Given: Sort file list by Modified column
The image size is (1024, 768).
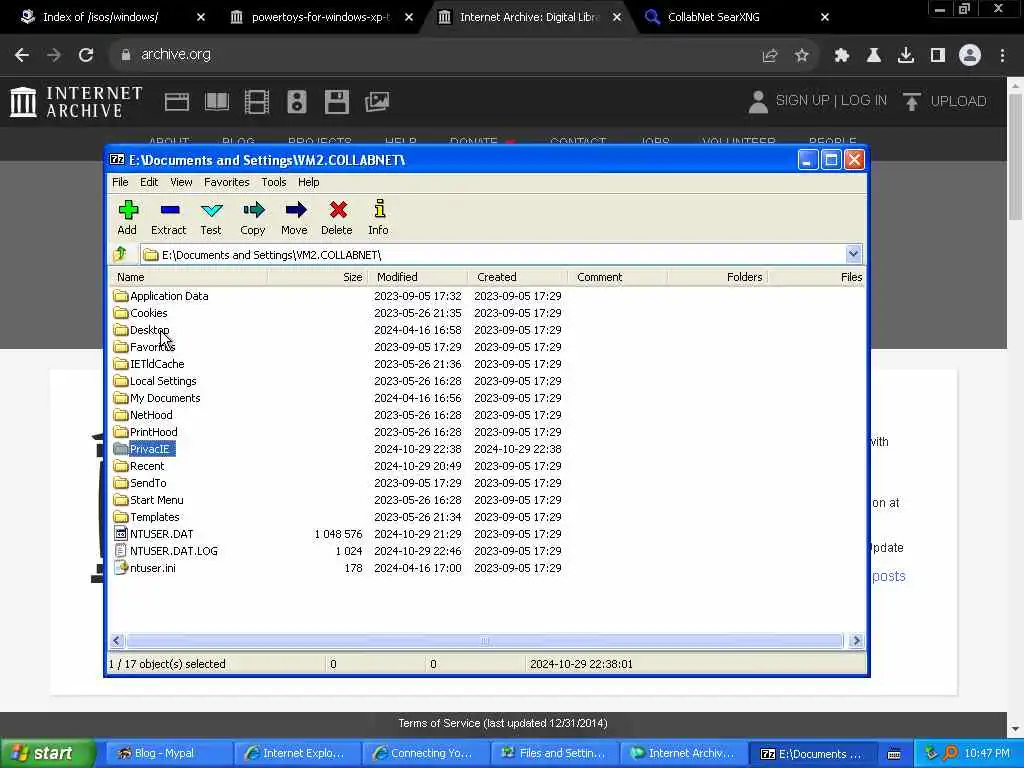Looking at the screenshot, I should [x=418, y=277].
